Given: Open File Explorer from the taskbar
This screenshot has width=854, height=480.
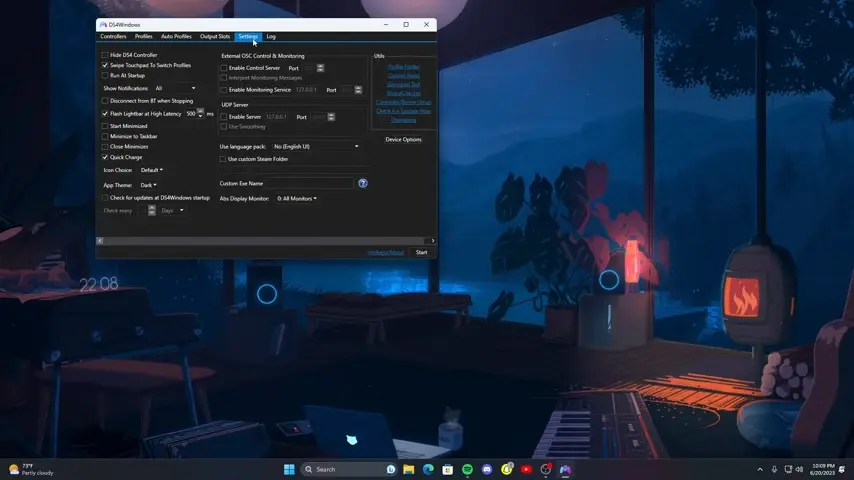Looking at the screenshot, I should [408, 469].
